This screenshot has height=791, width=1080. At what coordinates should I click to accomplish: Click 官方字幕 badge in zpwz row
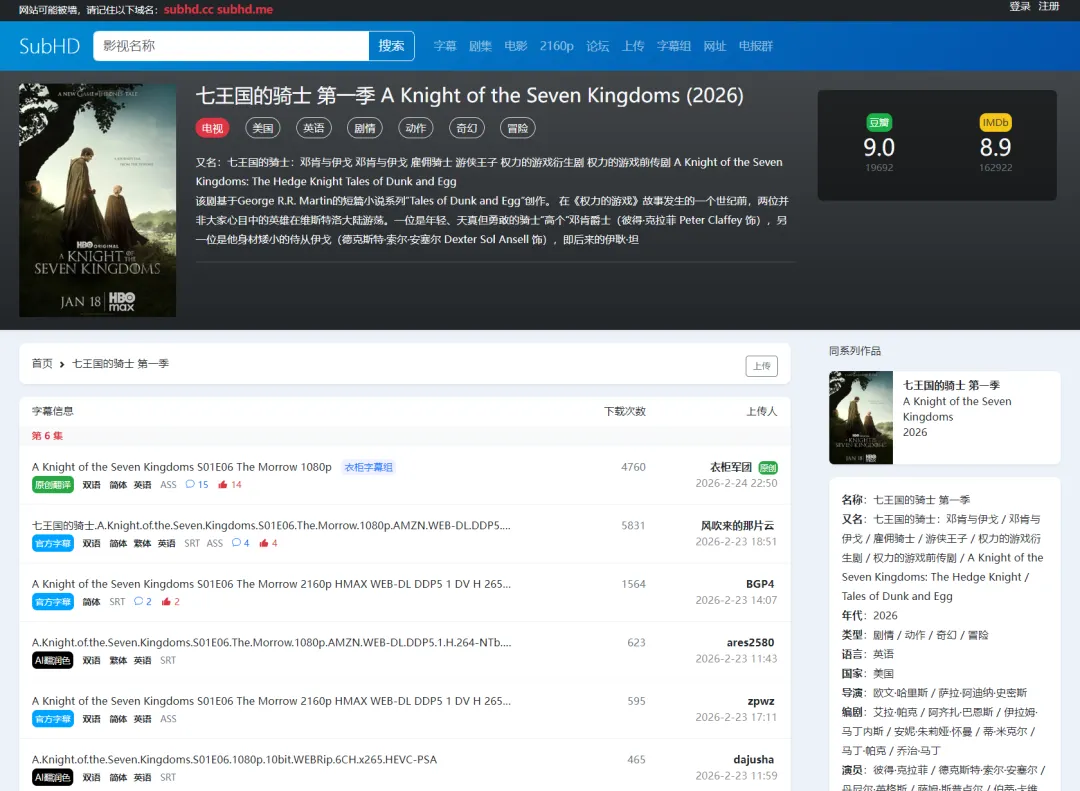[53, 719]
